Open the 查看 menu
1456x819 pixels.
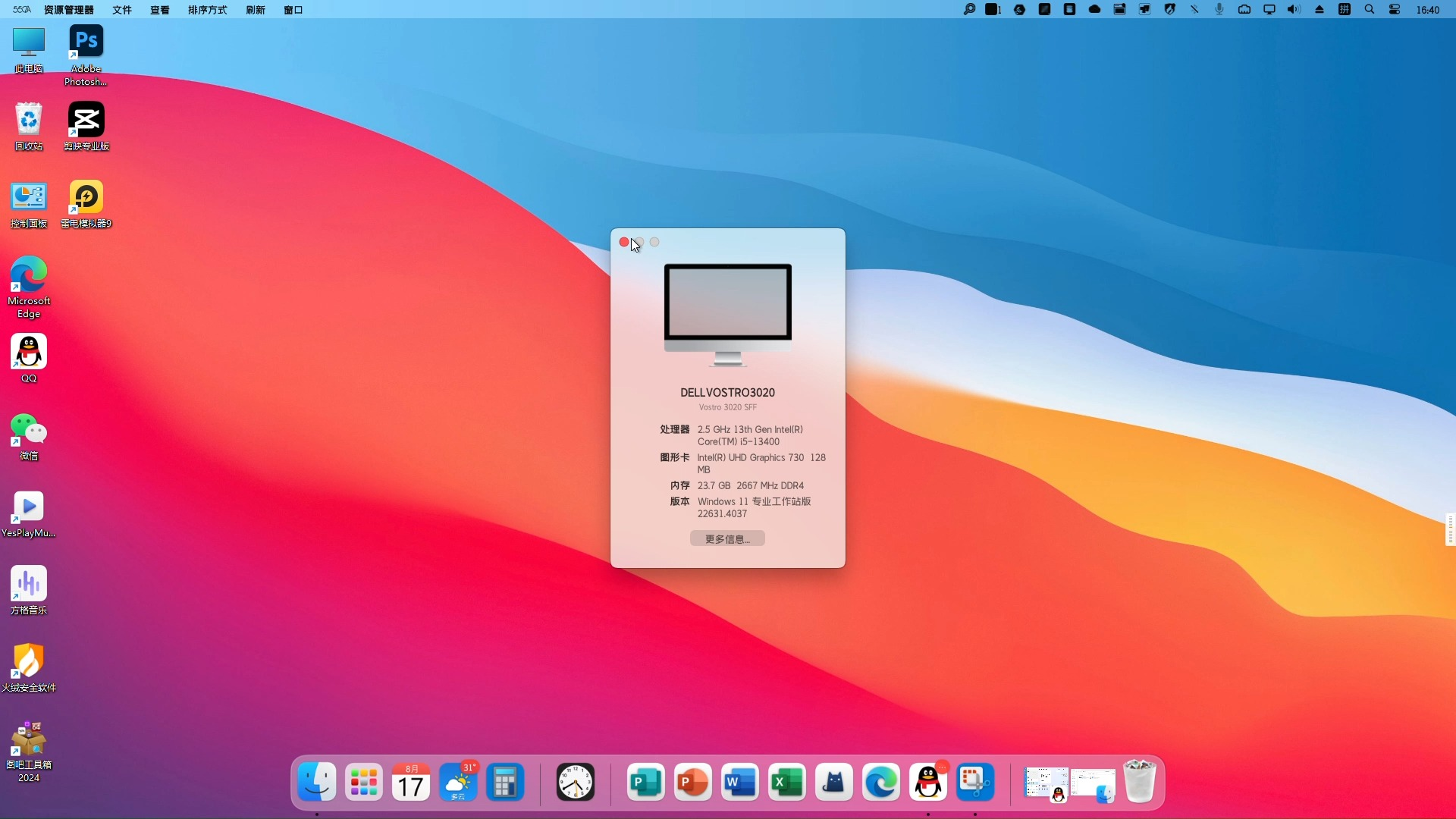[x=160, y=10]
